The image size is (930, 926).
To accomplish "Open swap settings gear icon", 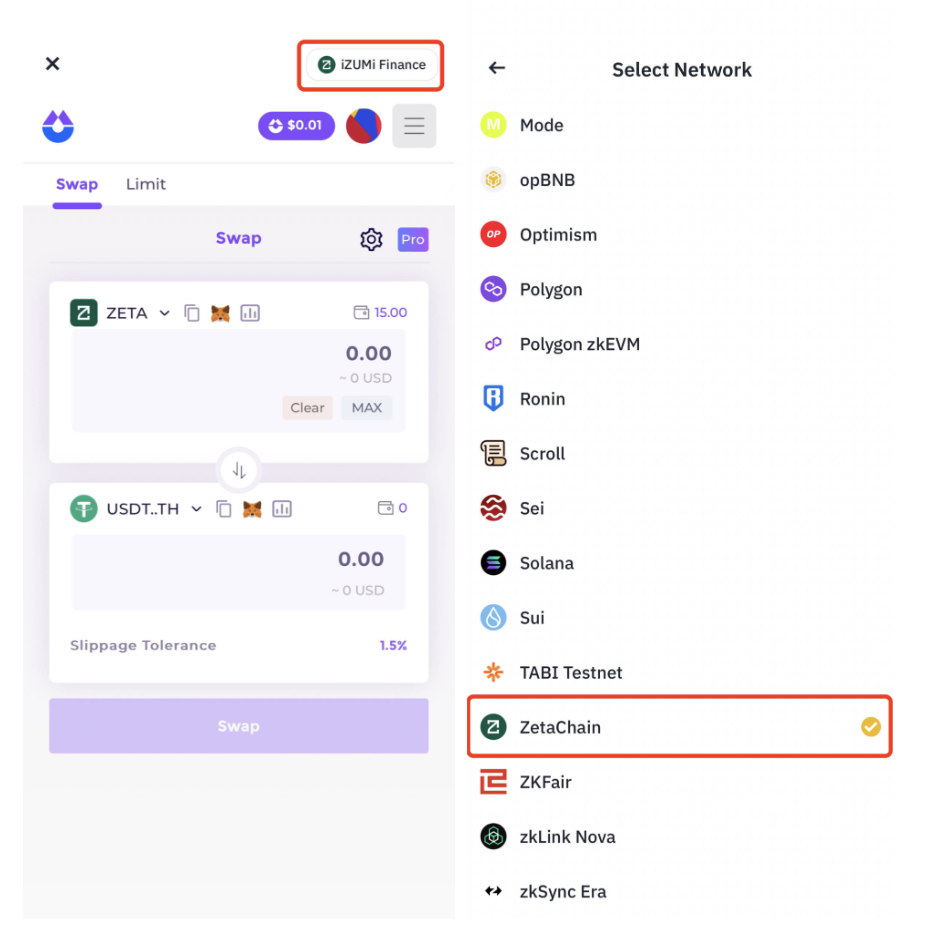I will (371, 240).
